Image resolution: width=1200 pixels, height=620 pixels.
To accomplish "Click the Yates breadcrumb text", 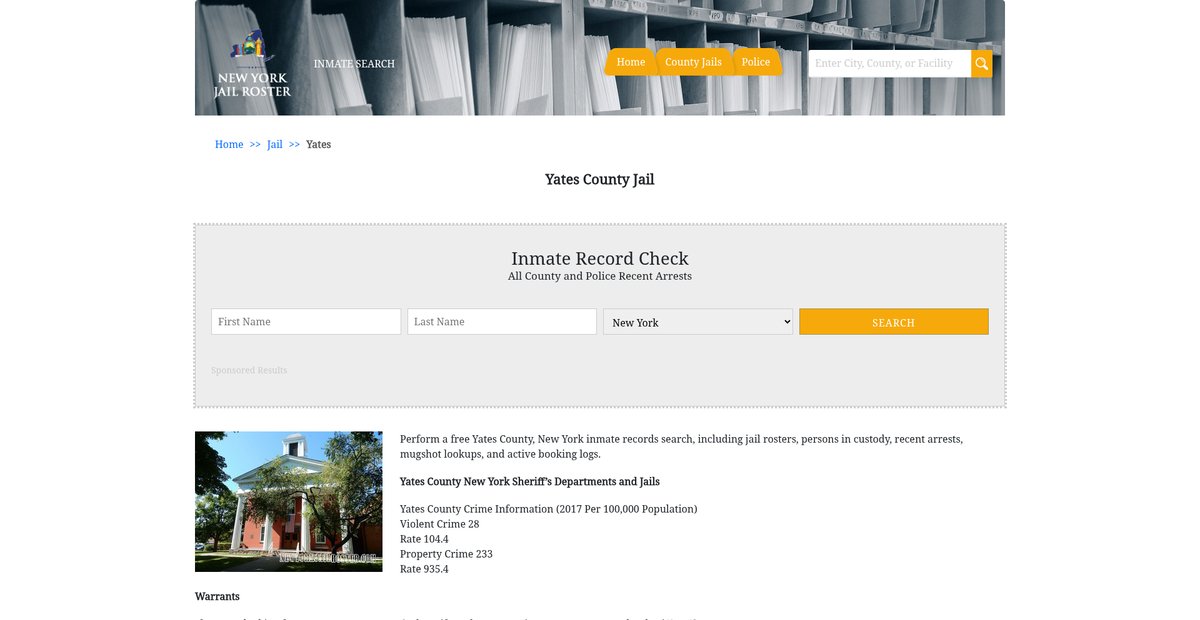I will (318, 145).
